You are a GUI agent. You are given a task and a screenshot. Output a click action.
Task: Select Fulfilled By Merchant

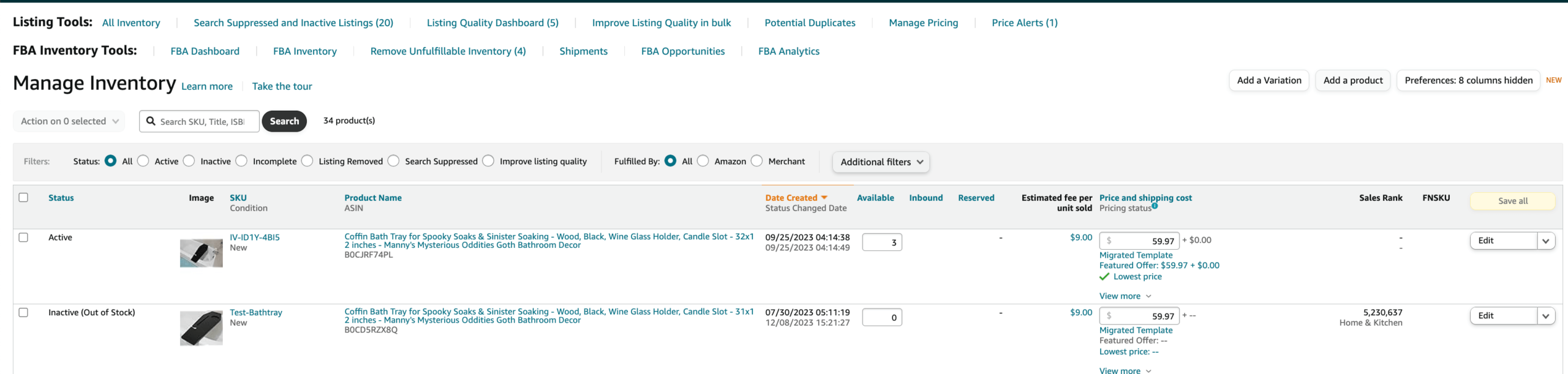click(757, 161)
